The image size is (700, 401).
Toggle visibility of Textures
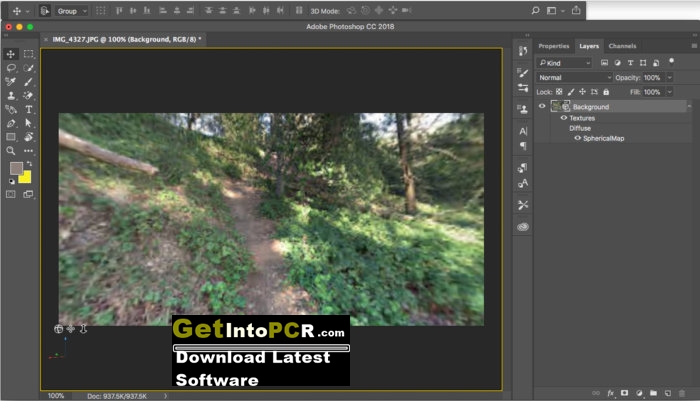point(563,118)
